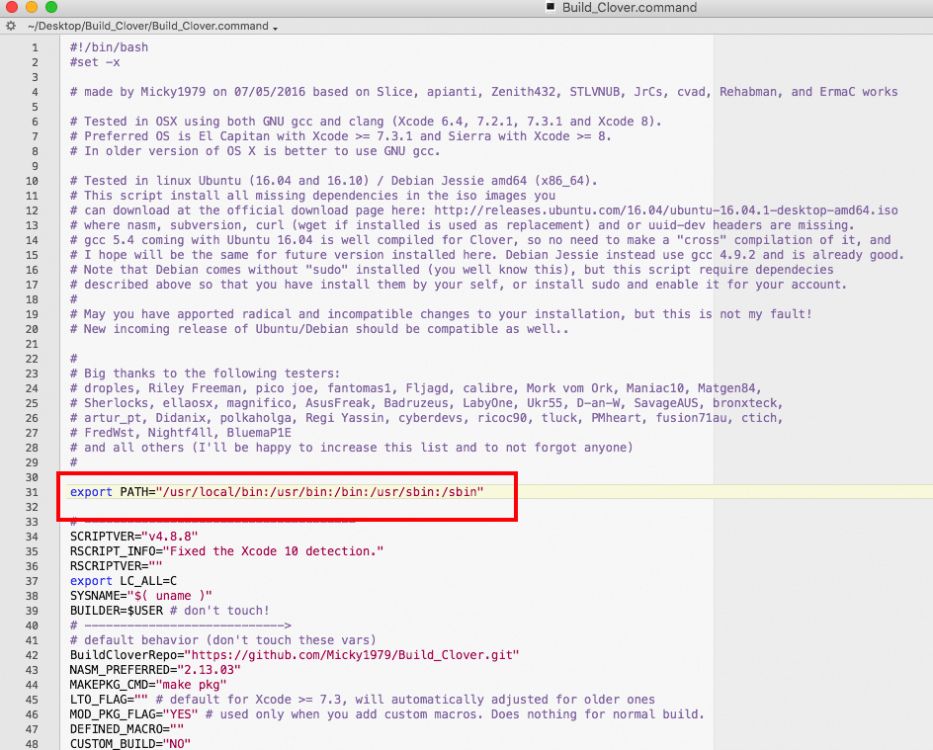Click 'Tested in linux Ubuntu' comment line
This screenshot has height=750, width=933.
tap(333, 181)
